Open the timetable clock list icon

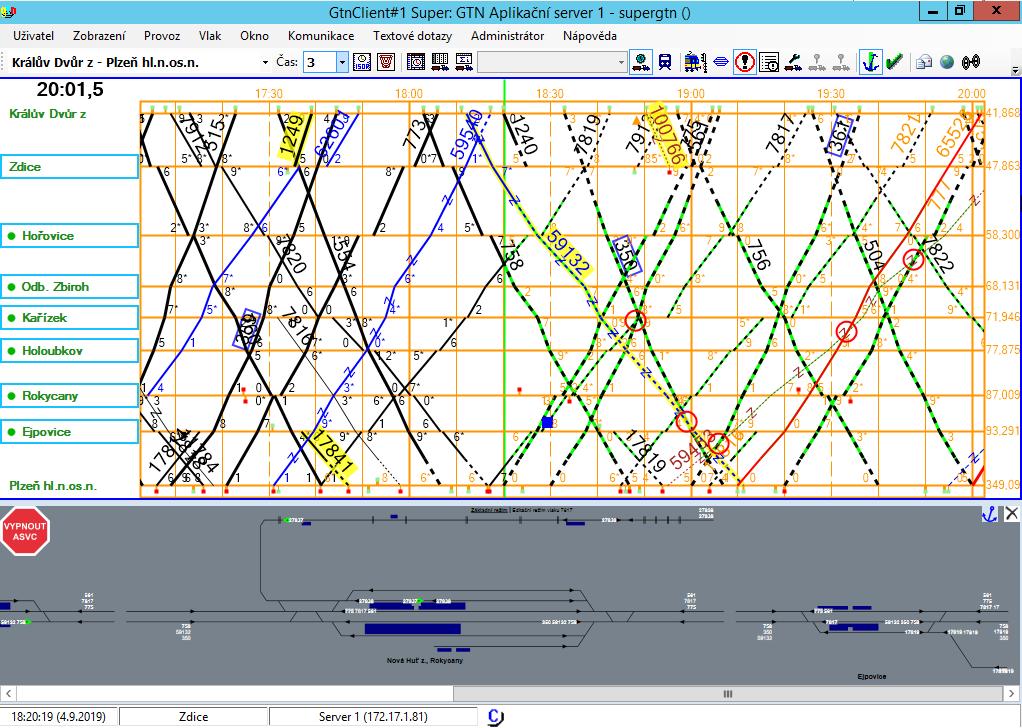pyautogui.click(x=416, y=62)
